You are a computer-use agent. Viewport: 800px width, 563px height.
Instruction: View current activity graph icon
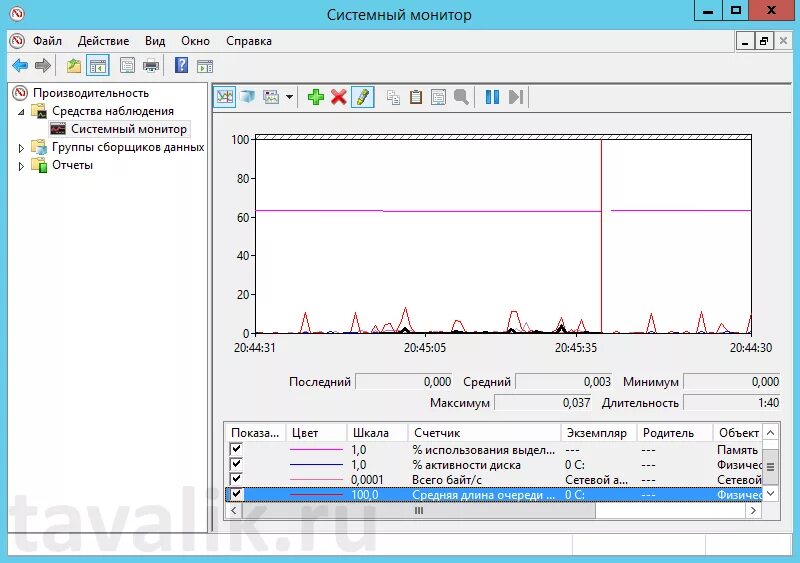click(x=224, y=96)
